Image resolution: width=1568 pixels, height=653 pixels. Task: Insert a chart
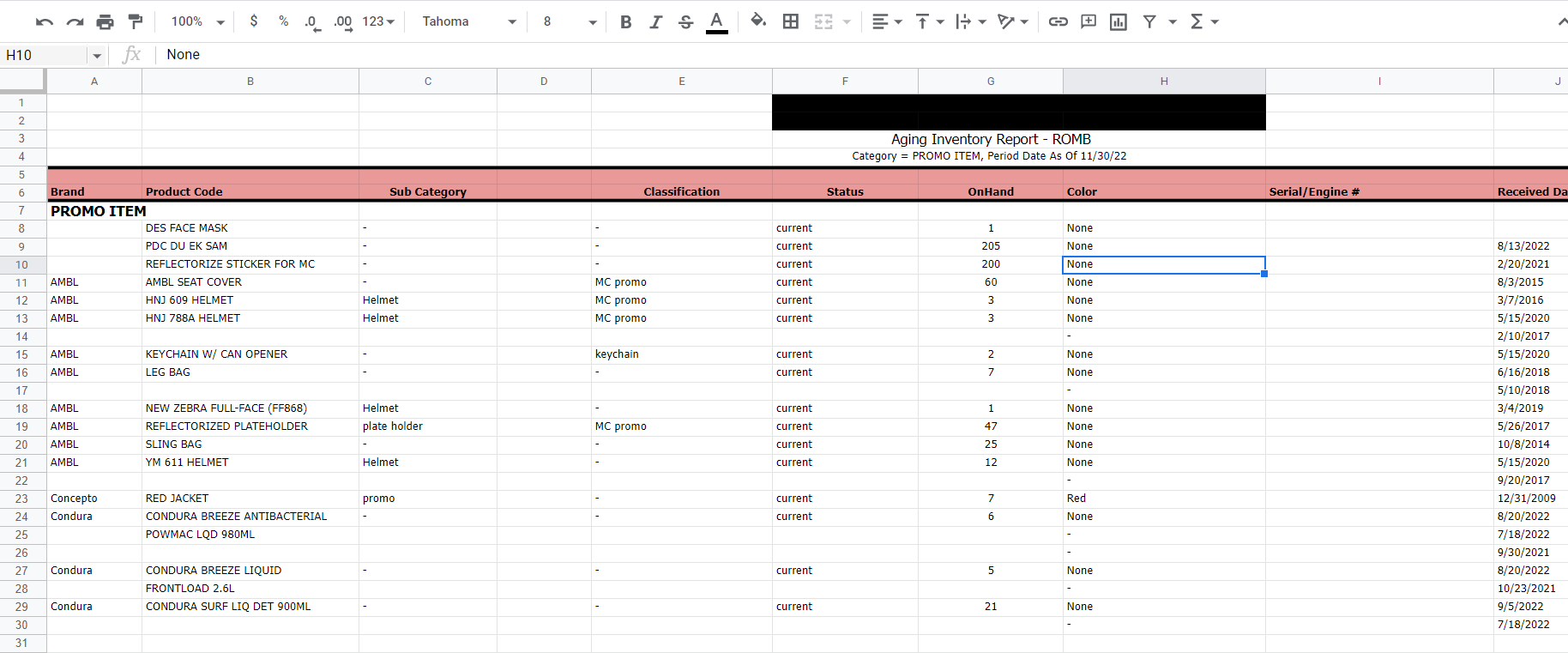[x=1119, y=21]
